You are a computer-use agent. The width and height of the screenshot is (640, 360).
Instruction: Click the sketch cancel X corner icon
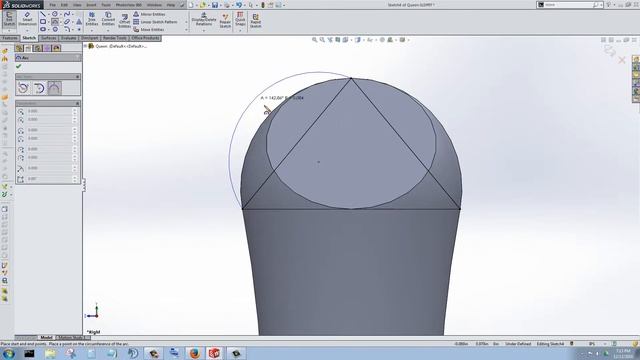(x=622, y=60)
